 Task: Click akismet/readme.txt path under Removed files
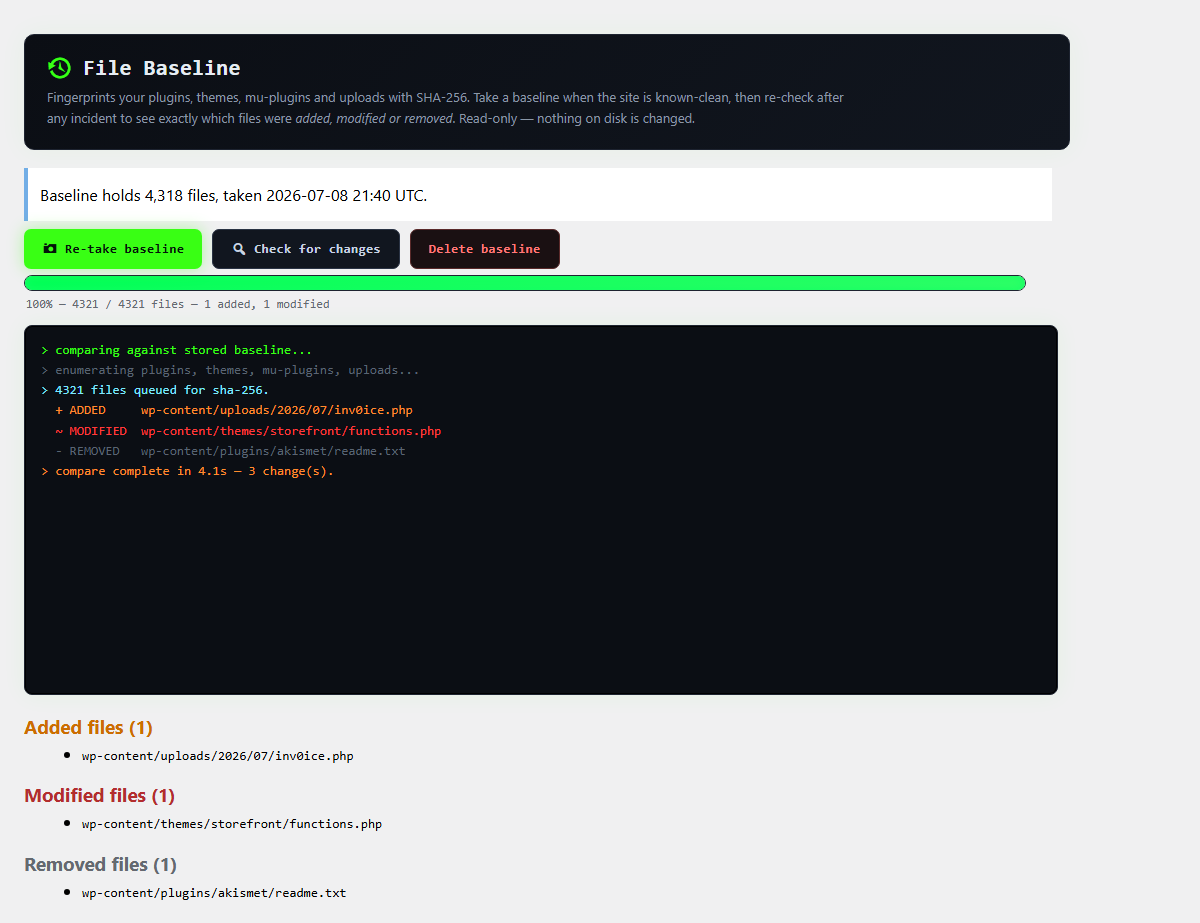pyautogui.click(x=214, y=892)
